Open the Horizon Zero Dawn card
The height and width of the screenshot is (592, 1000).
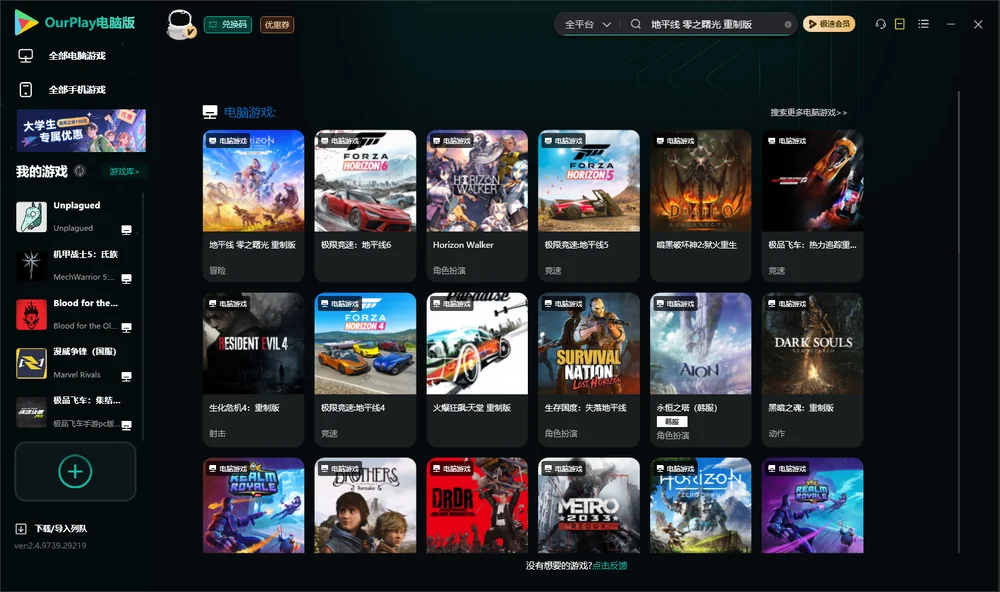coord(701,505)
